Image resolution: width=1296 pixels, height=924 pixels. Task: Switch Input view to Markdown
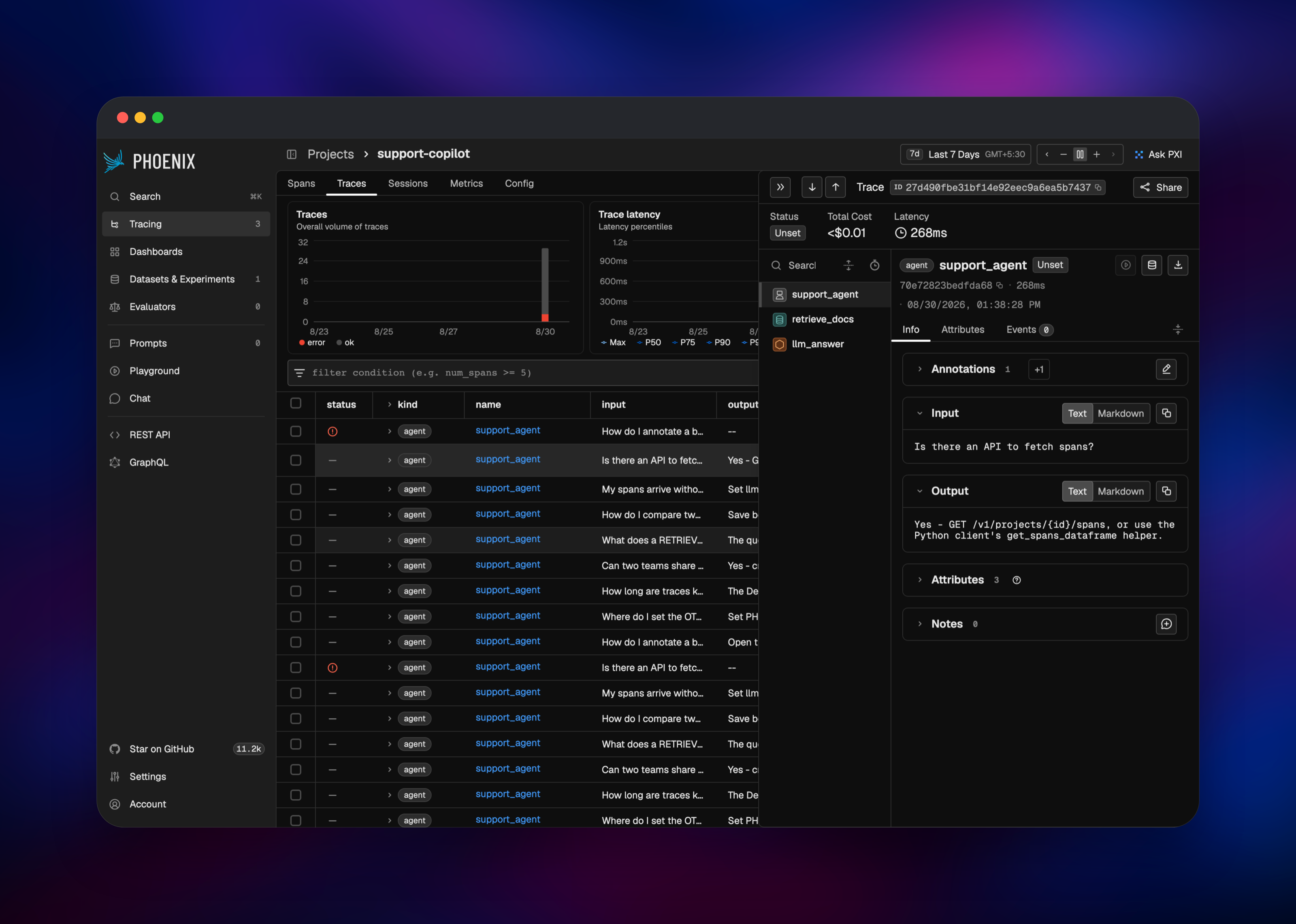(1120, 413)
